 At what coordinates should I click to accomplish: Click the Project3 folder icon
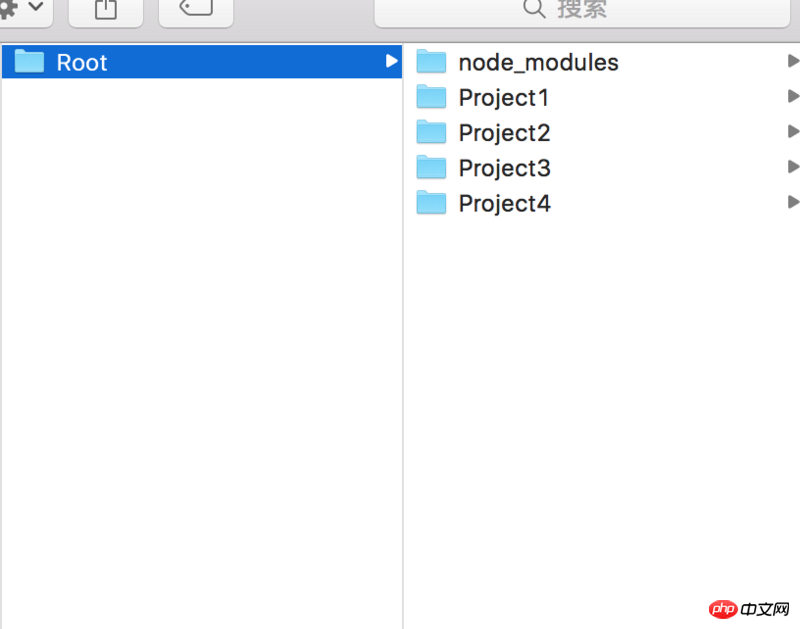pos(431,167)
